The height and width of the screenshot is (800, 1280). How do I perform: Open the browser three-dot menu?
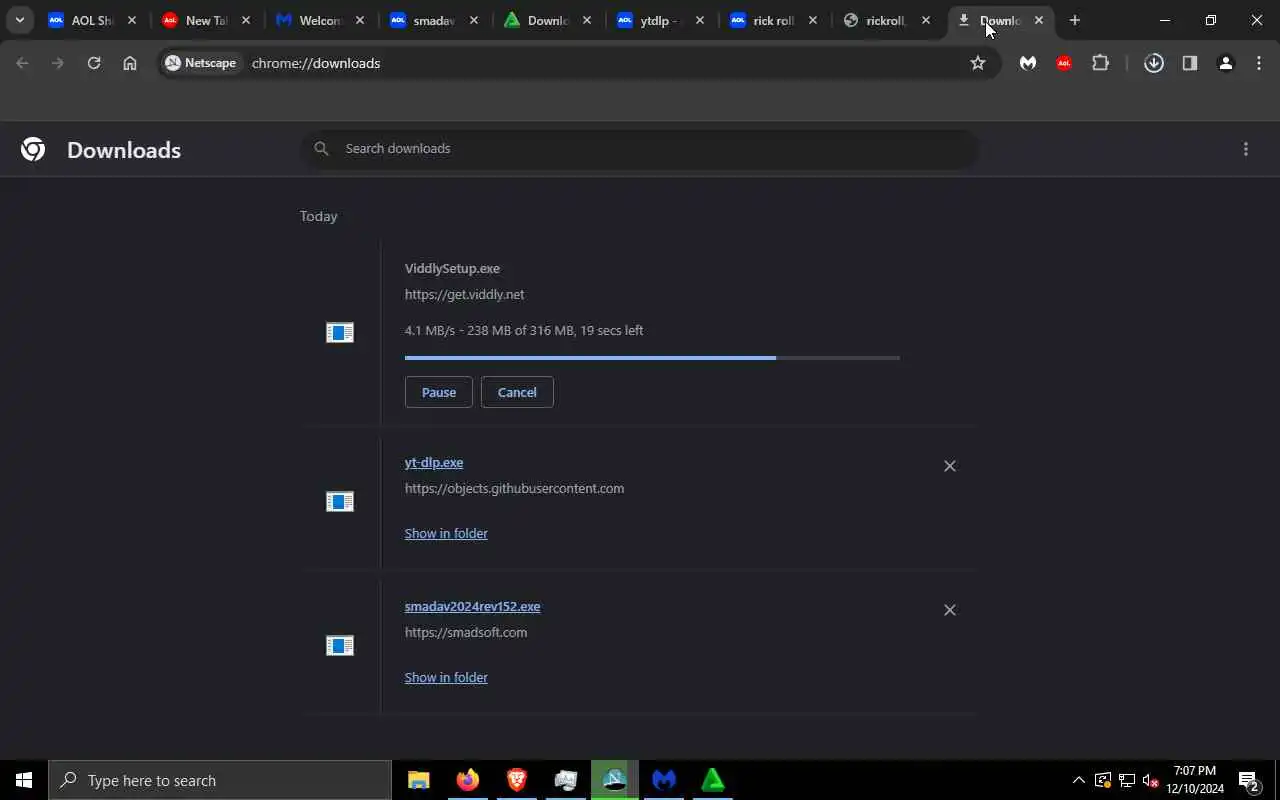1259,63
